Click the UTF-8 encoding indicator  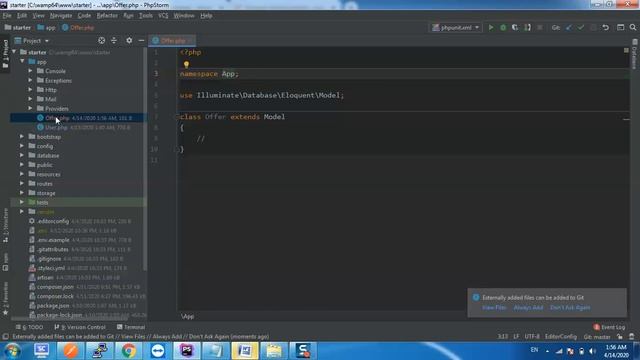[x=532, y=337]
